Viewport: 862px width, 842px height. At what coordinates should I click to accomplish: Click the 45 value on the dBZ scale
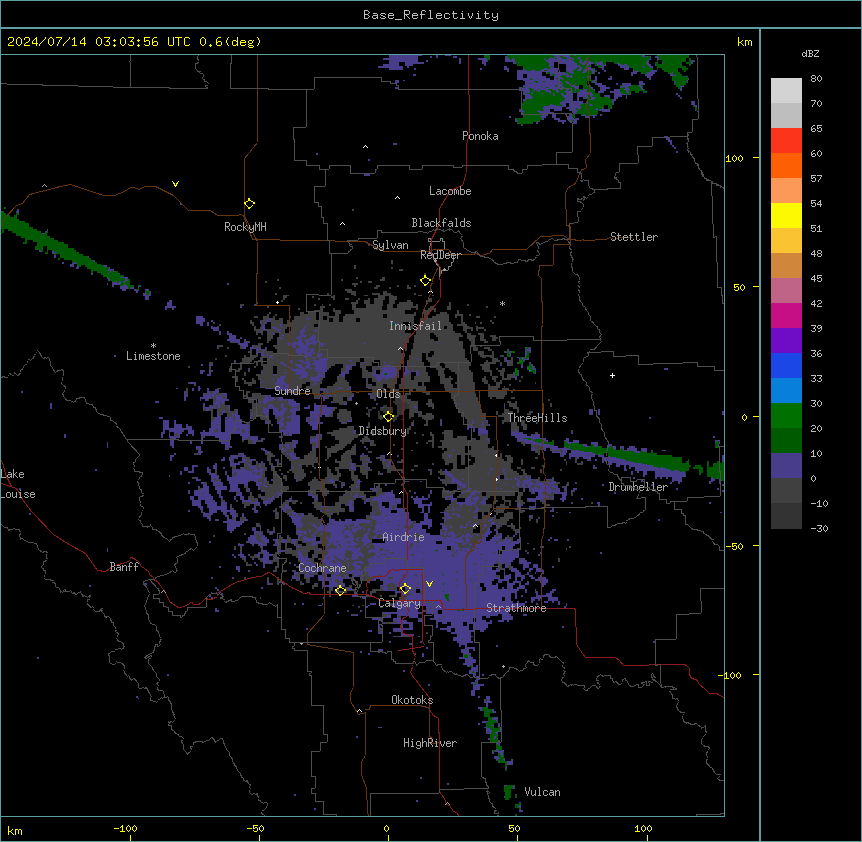816,279
